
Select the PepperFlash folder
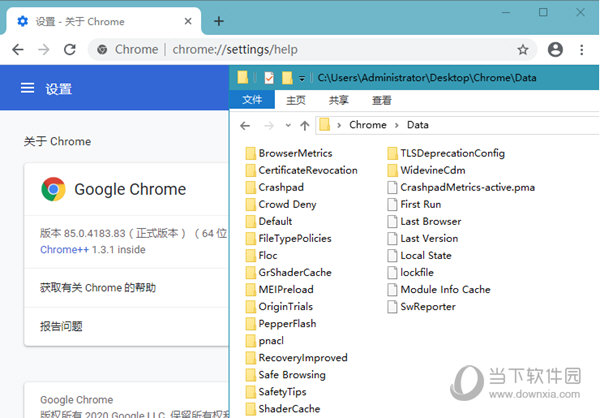pos(281,324)
